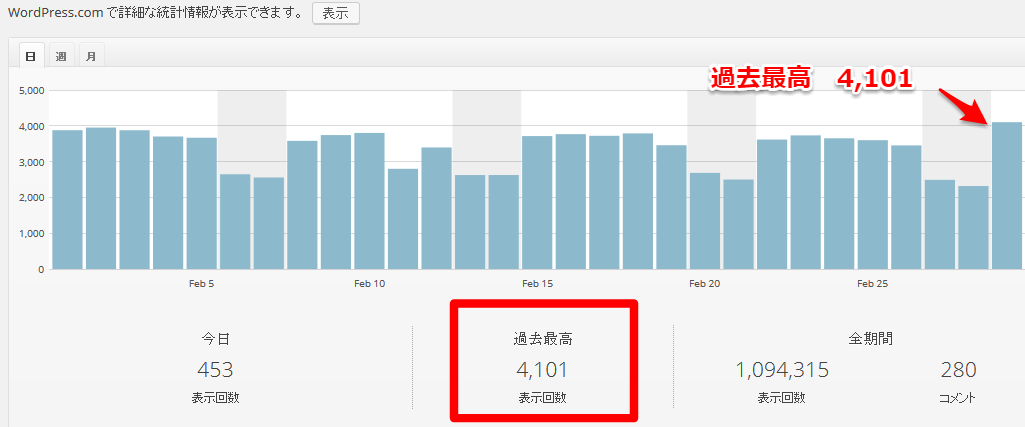Switch to the 週 (weekly) tab

61,55
